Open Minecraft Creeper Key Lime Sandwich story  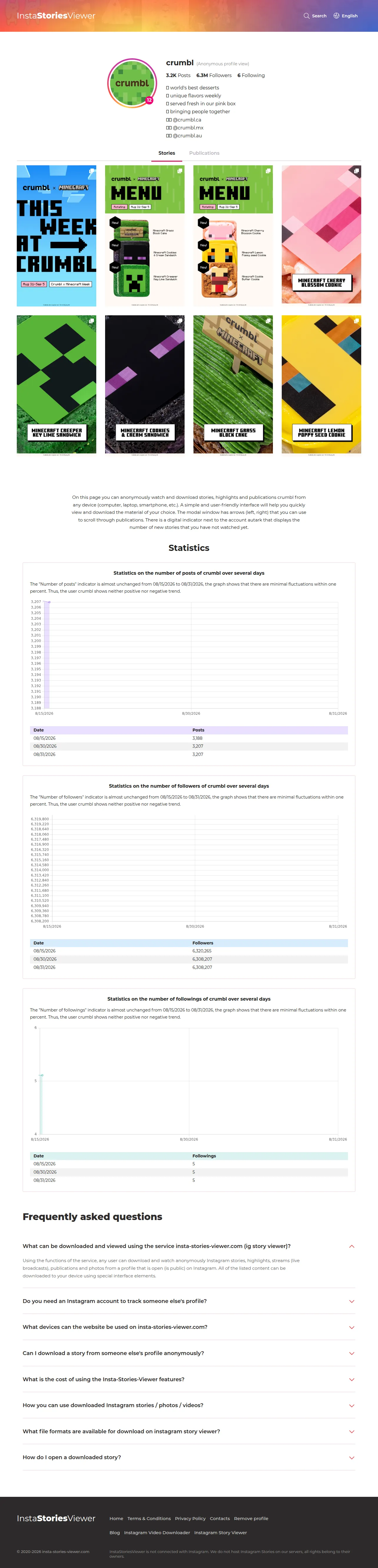[56, 384]
